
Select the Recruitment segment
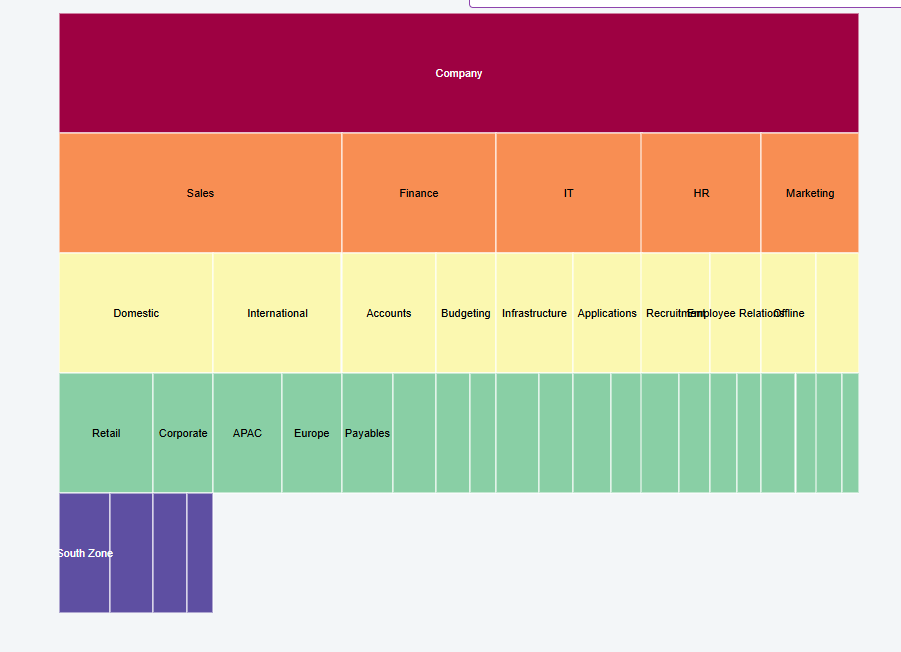pos(676,313)
